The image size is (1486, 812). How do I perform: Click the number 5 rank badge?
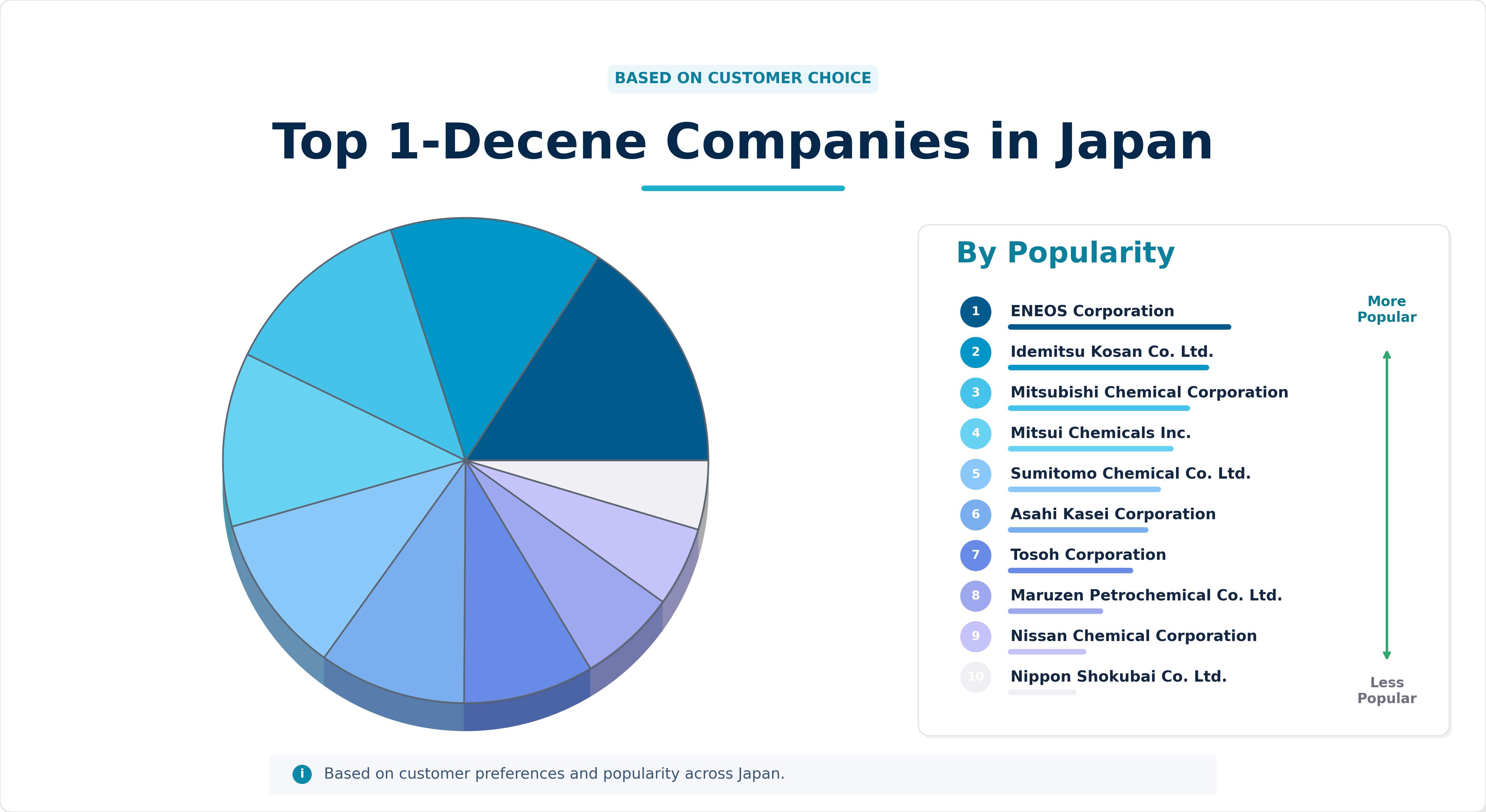point(975,474)
